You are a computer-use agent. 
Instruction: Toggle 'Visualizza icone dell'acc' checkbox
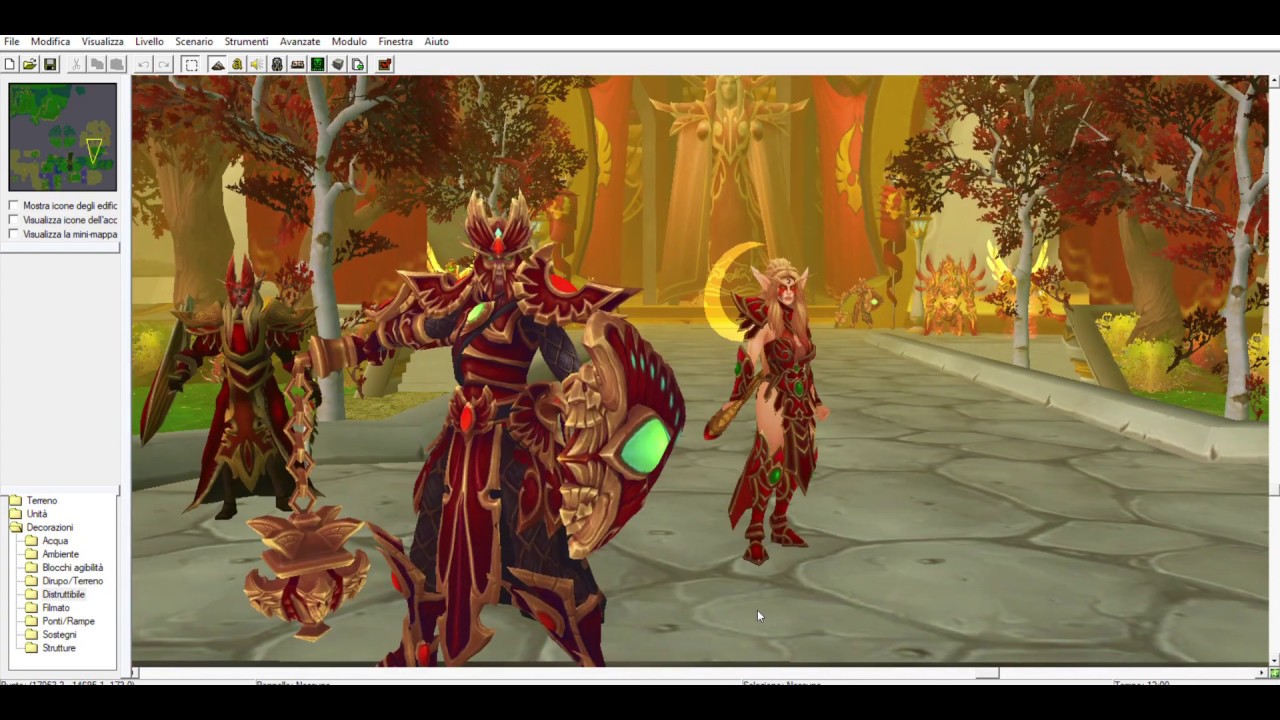pos(13,220)
